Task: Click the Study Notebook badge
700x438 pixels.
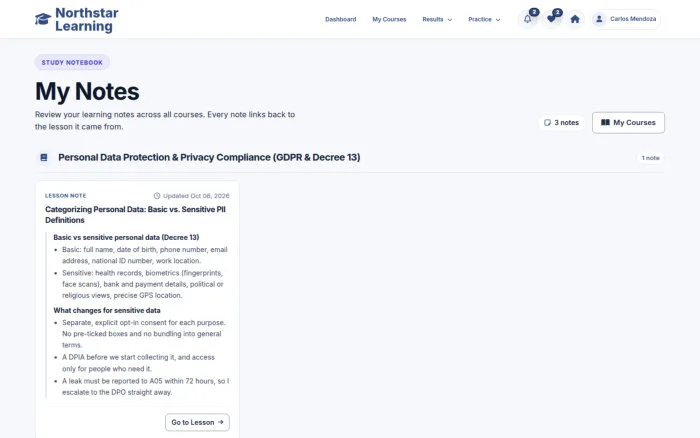Action: 72,63
